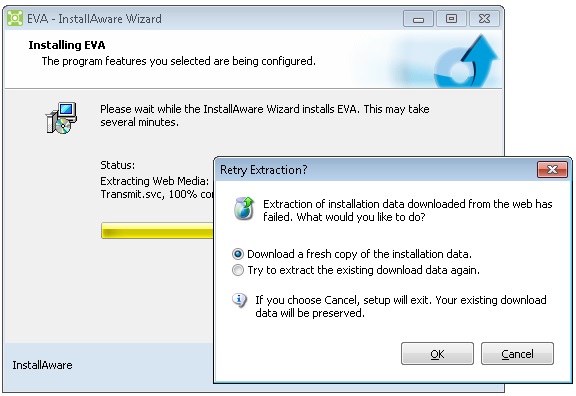Click the 'Installing EVA' heading text
Viewport: 576px width, 396px height.
click(67, 45)
